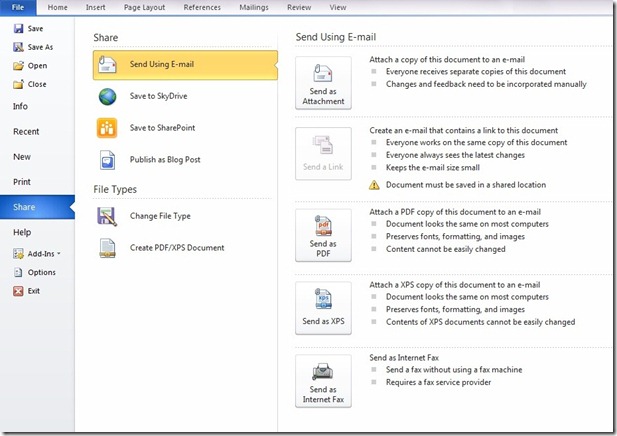The width and height of the screenshot is (617, 436).
Task: Click 'Keeps the e-mail size small' text
Action: (x=433, y=167)
